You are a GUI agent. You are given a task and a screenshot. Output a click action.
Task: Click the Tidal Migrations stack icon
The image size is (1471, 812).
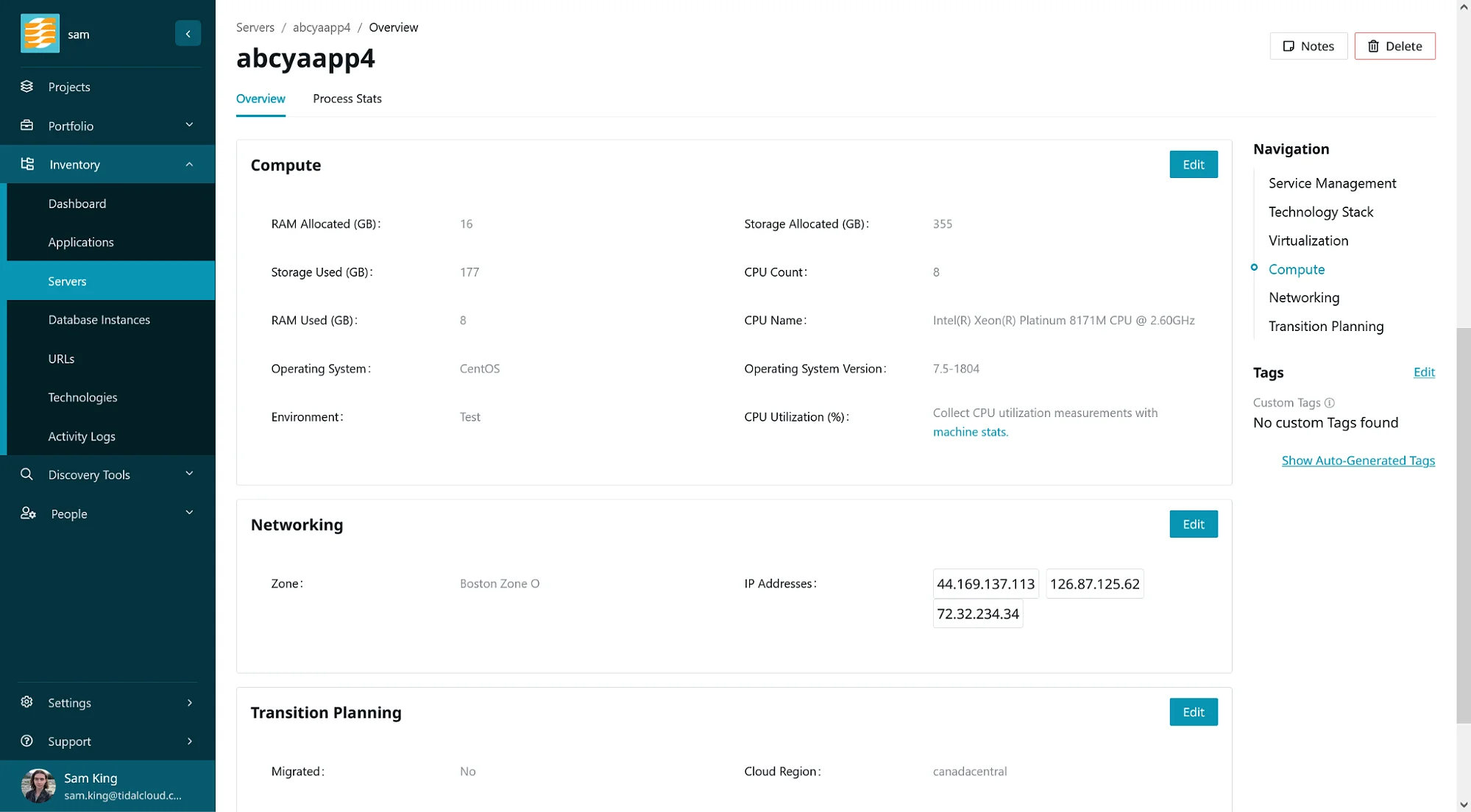tap(40, 33)
